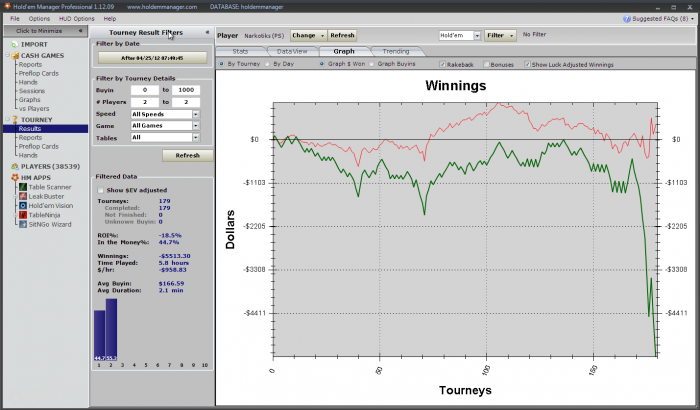This screenshot has width=700, height=410.
Task: Open the Game dropdown
Action: click(196, 126)
